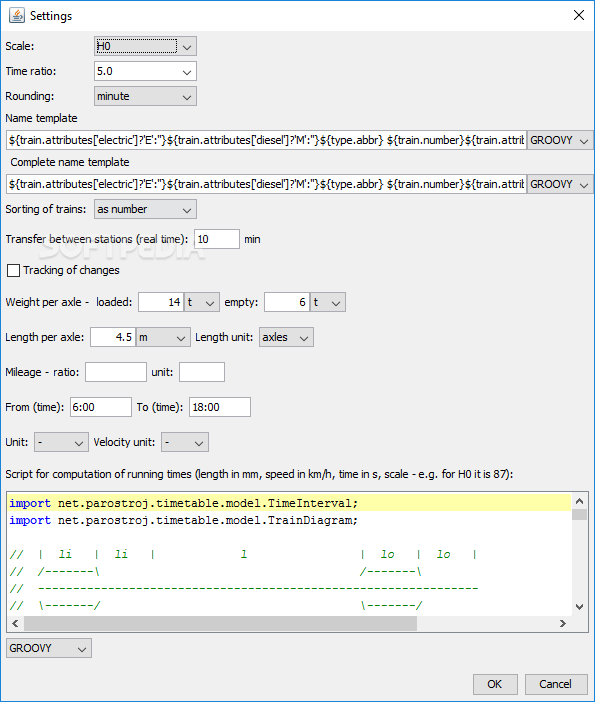Open the GROOVY dropdown beside Name template

coord(560,140)
